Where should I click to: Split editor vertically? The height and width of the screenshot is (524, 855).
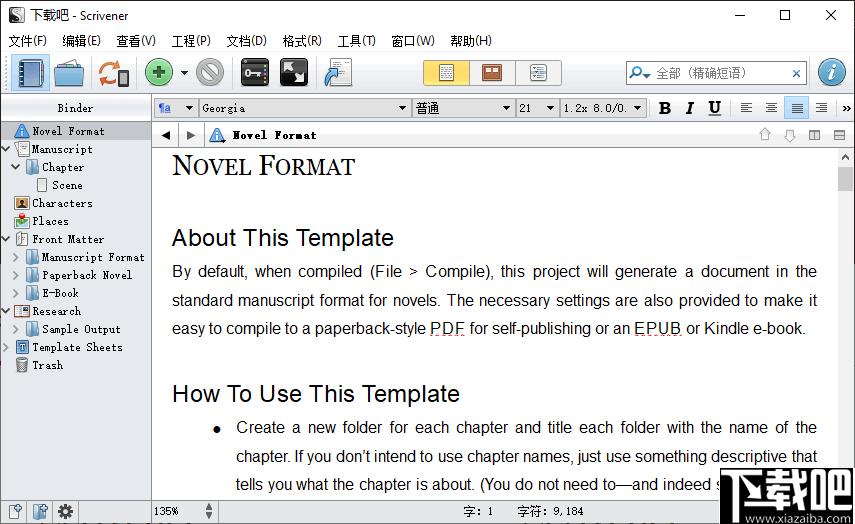tap(814, 135)
